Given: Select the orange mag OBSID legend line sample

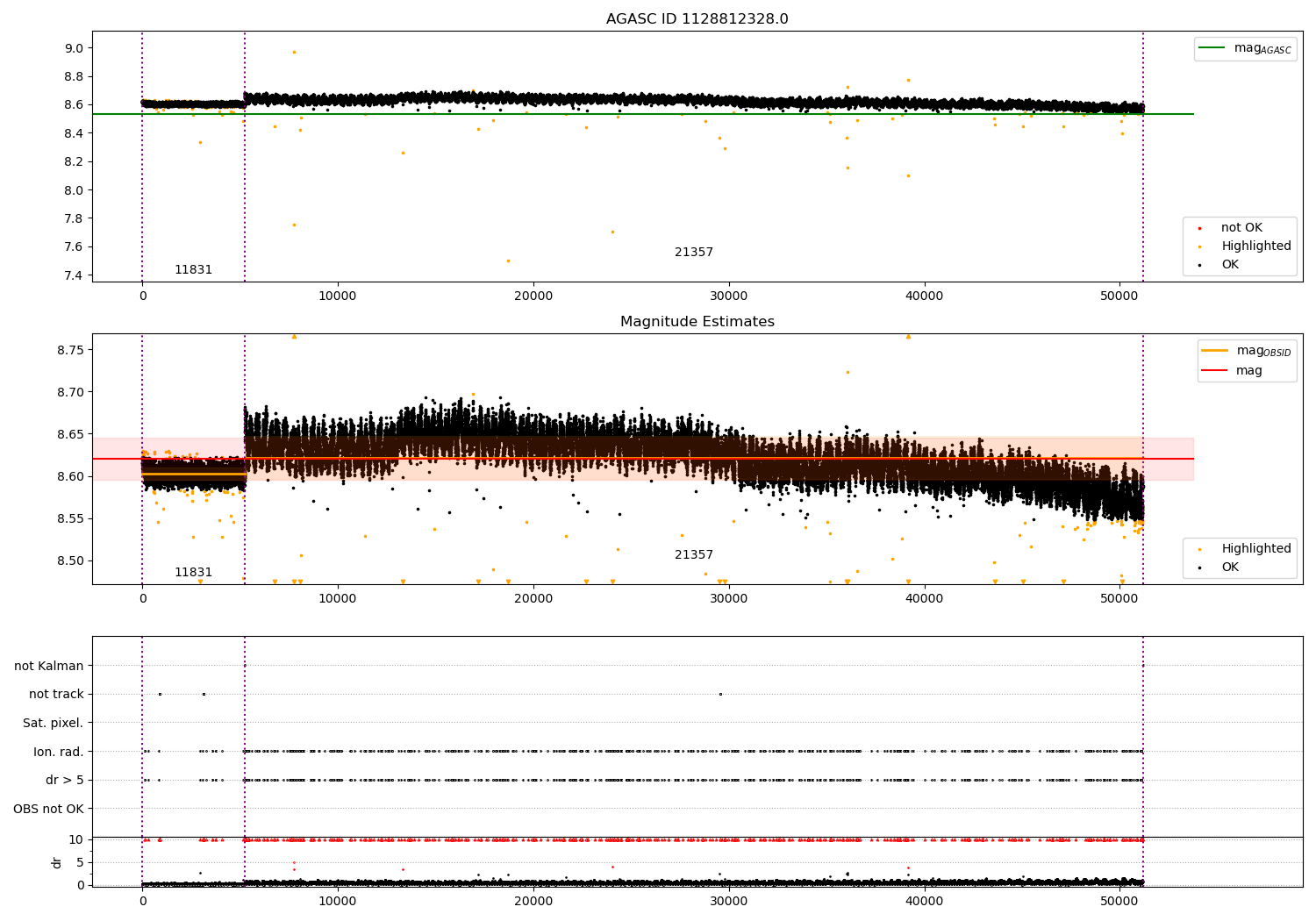Looking at the screenshot, I should pyautogui.click(x=1214, y=351).
